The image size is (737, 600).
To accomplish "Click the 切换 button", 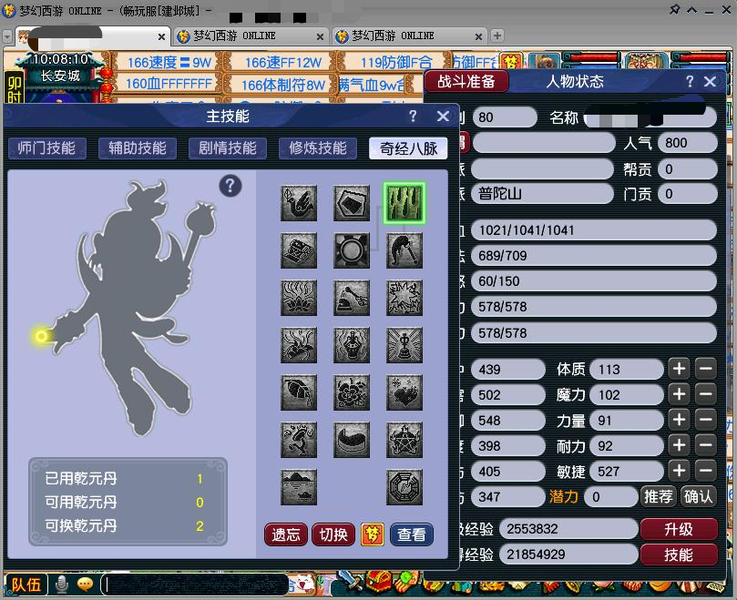I will pos(334,535).
